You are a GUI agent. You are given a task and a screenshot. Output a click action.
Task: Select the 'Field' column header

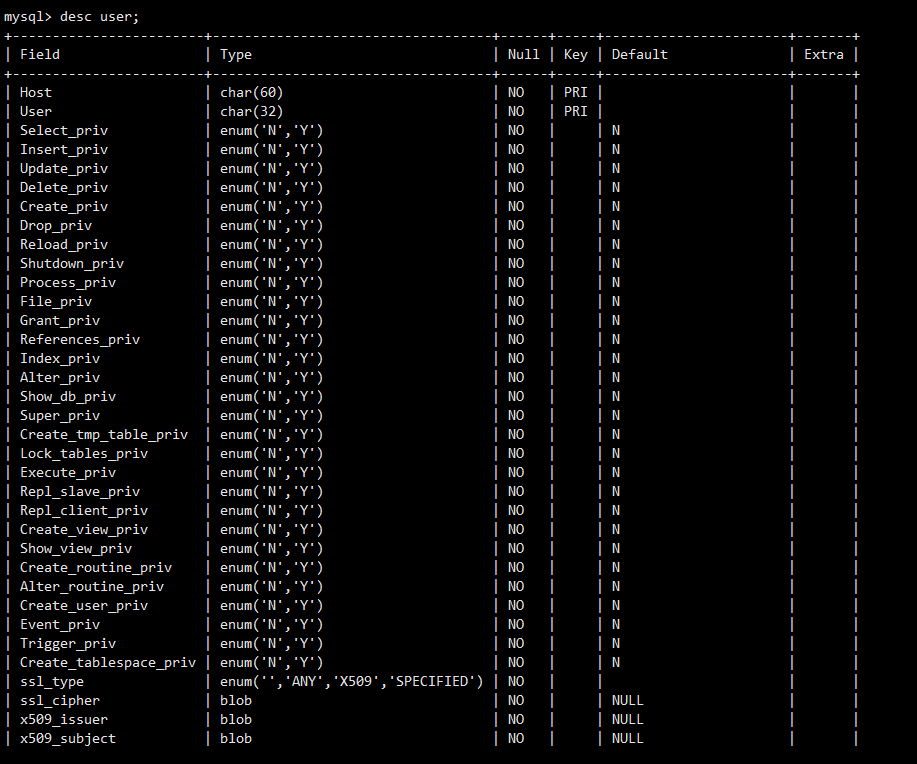[x=40, y=54]
